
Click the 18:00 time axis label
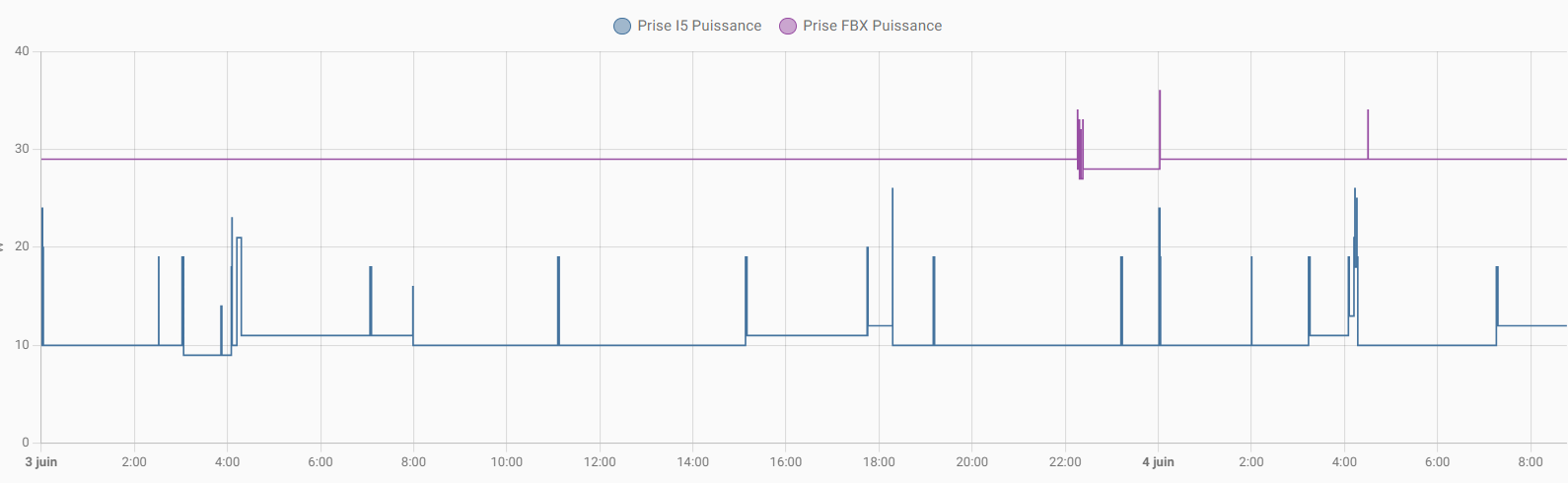click(x=879, y=461)
